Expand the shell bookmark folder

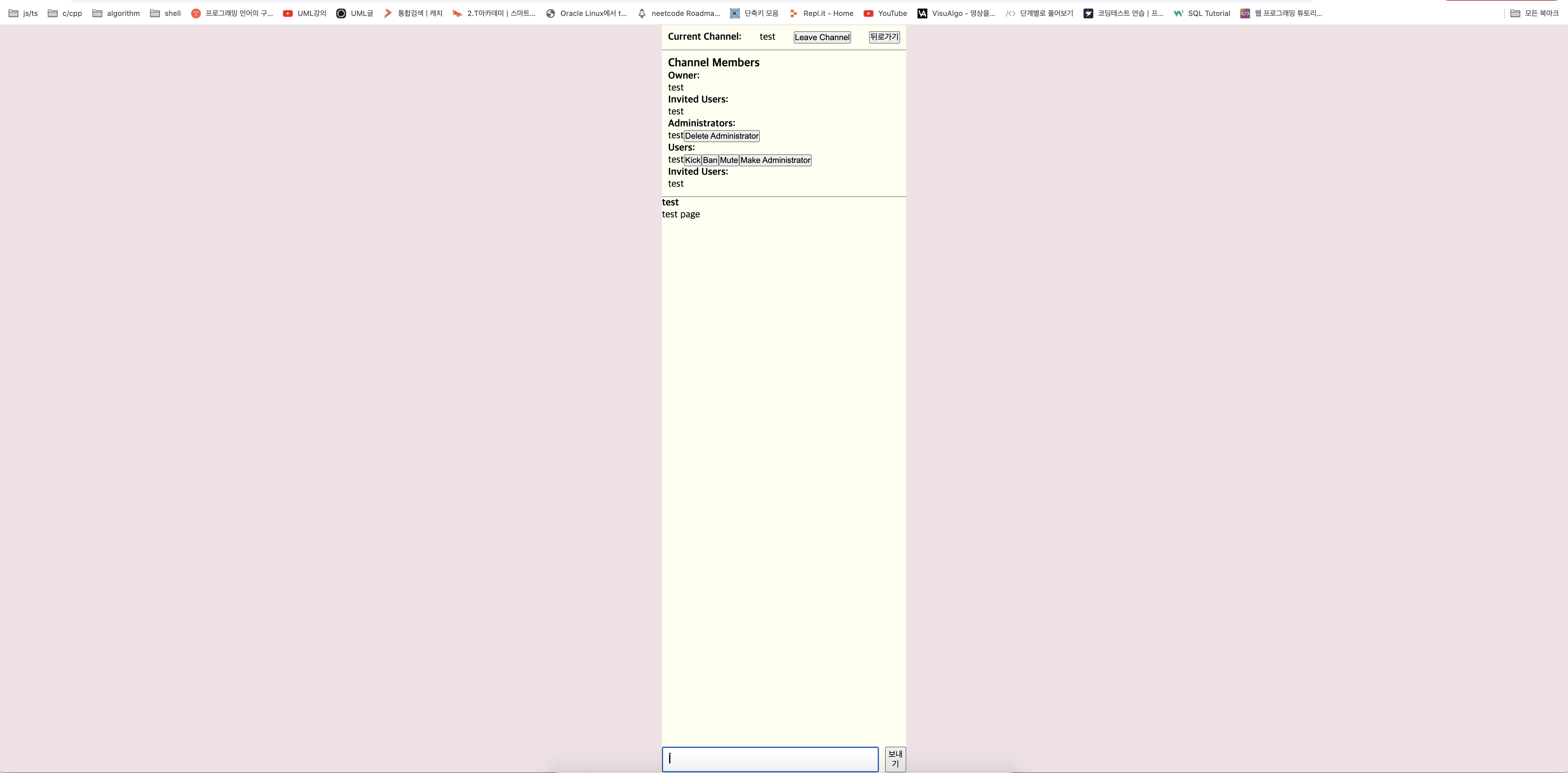(165, 13)
